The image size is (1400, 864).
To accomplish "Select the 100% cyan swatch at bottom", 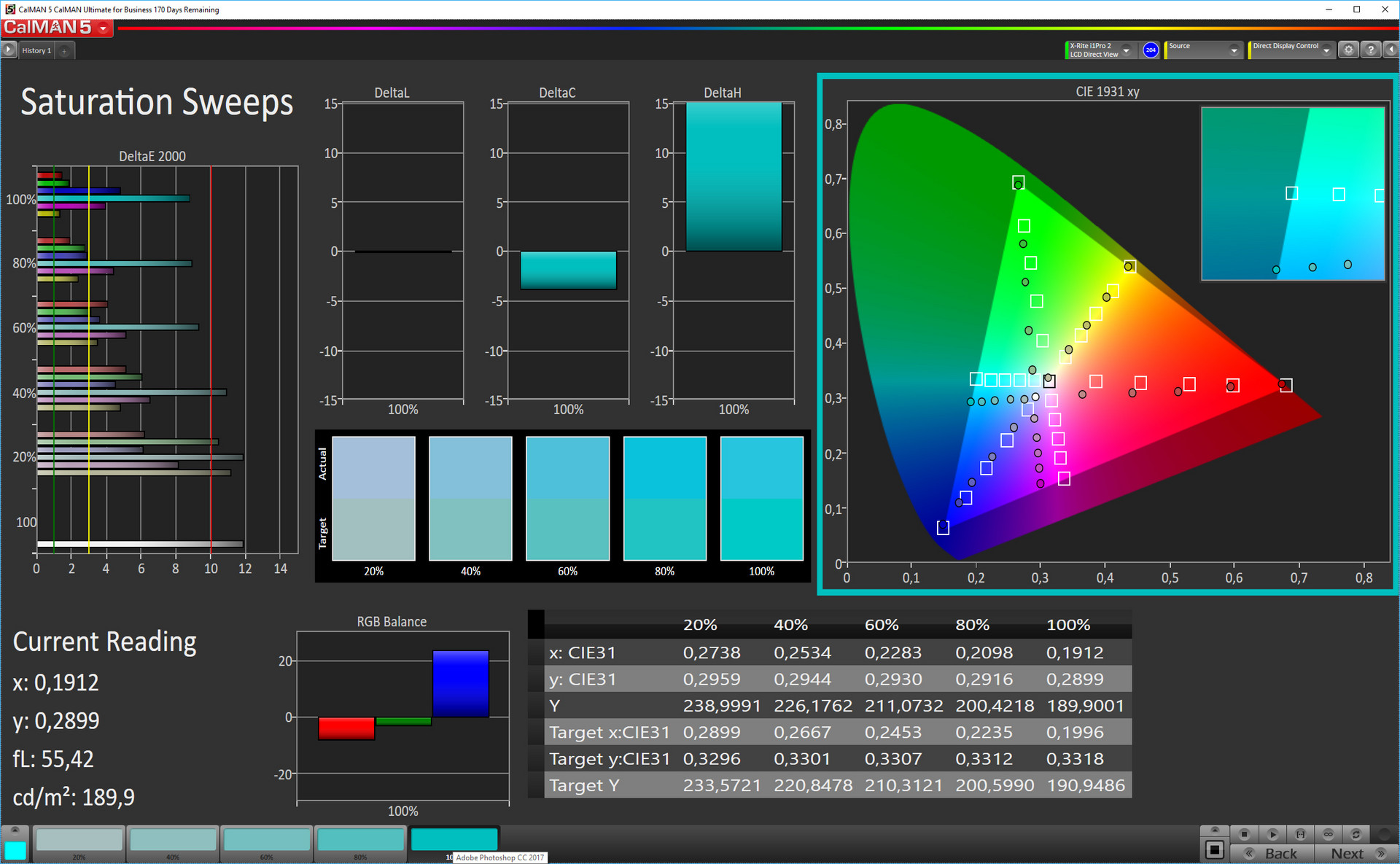I will pyautogui.click(x=454, y=839).
